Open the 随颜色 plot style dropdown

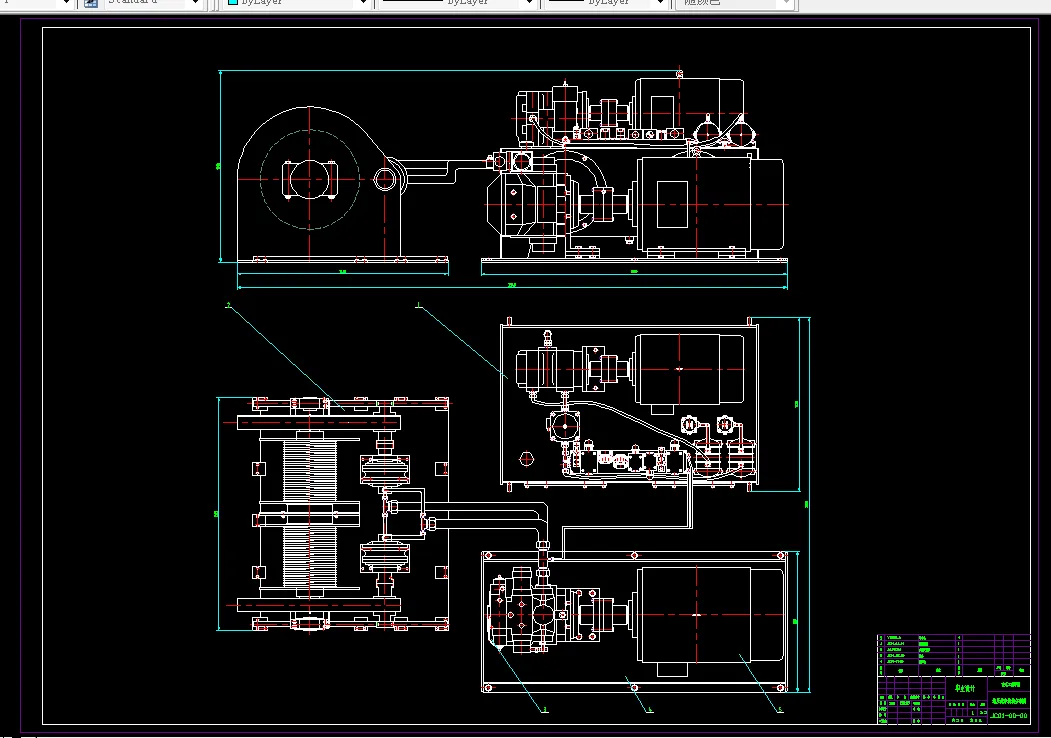786,3
